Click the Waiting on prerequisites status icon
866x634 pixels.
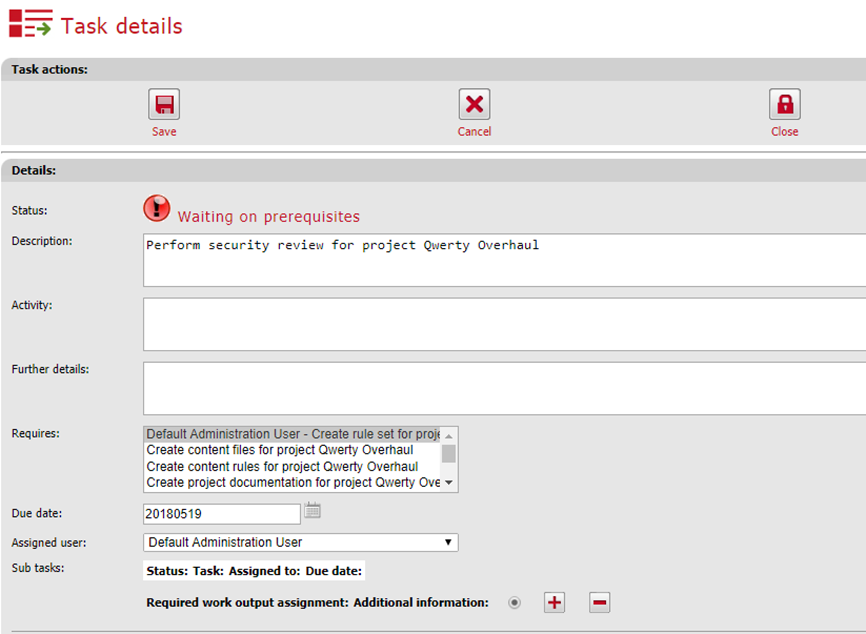[x=157, y=208]
